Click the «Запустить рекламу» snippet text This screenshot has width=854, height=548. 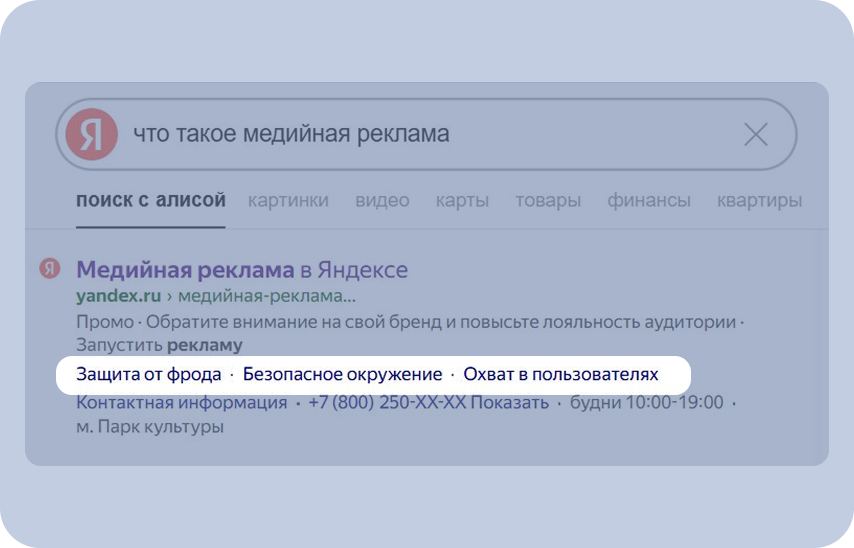159,345
